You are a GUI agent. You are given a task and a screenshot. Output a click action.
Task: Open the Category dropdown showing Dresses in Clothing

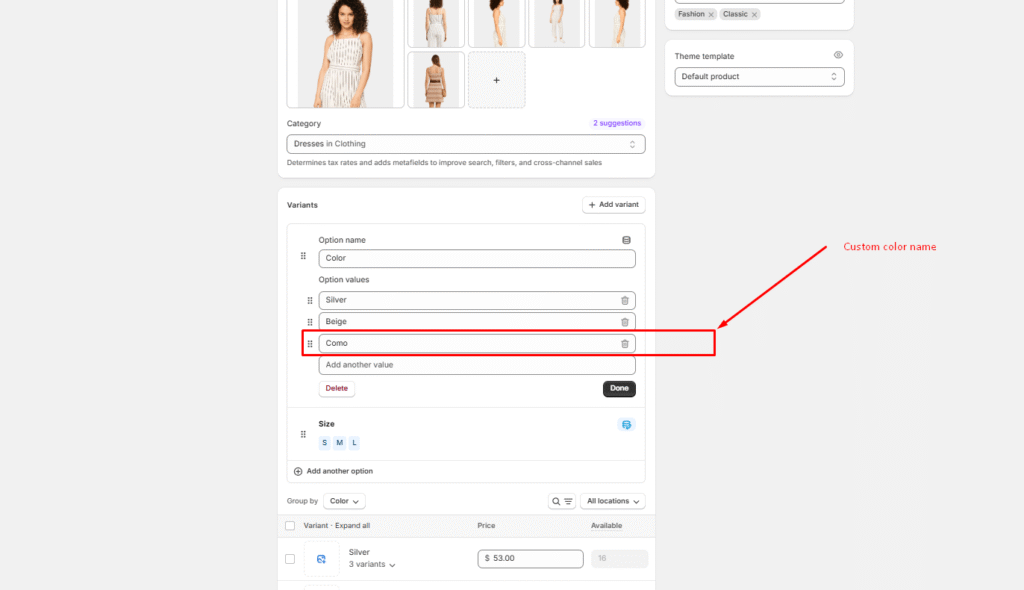[x=466, y=144]
